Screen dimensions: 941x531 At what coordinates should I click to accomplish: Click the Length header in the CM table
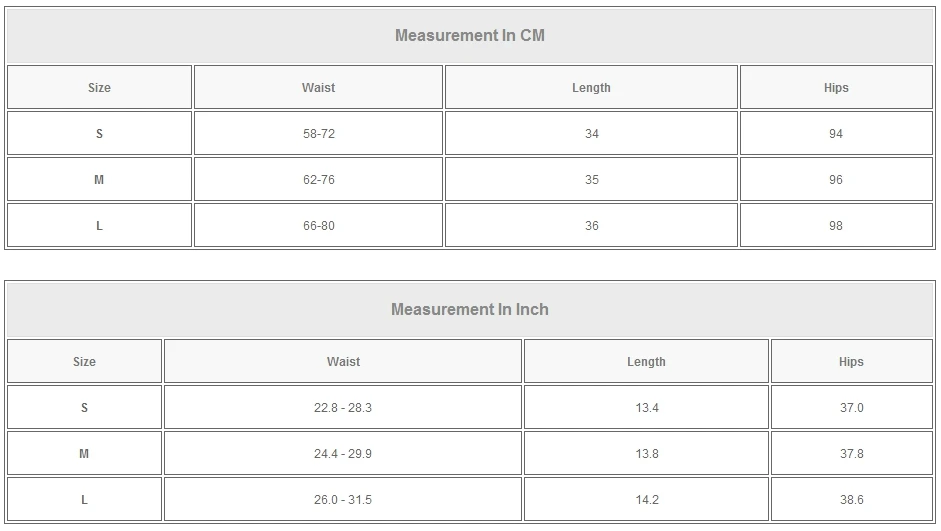(591, 88)
